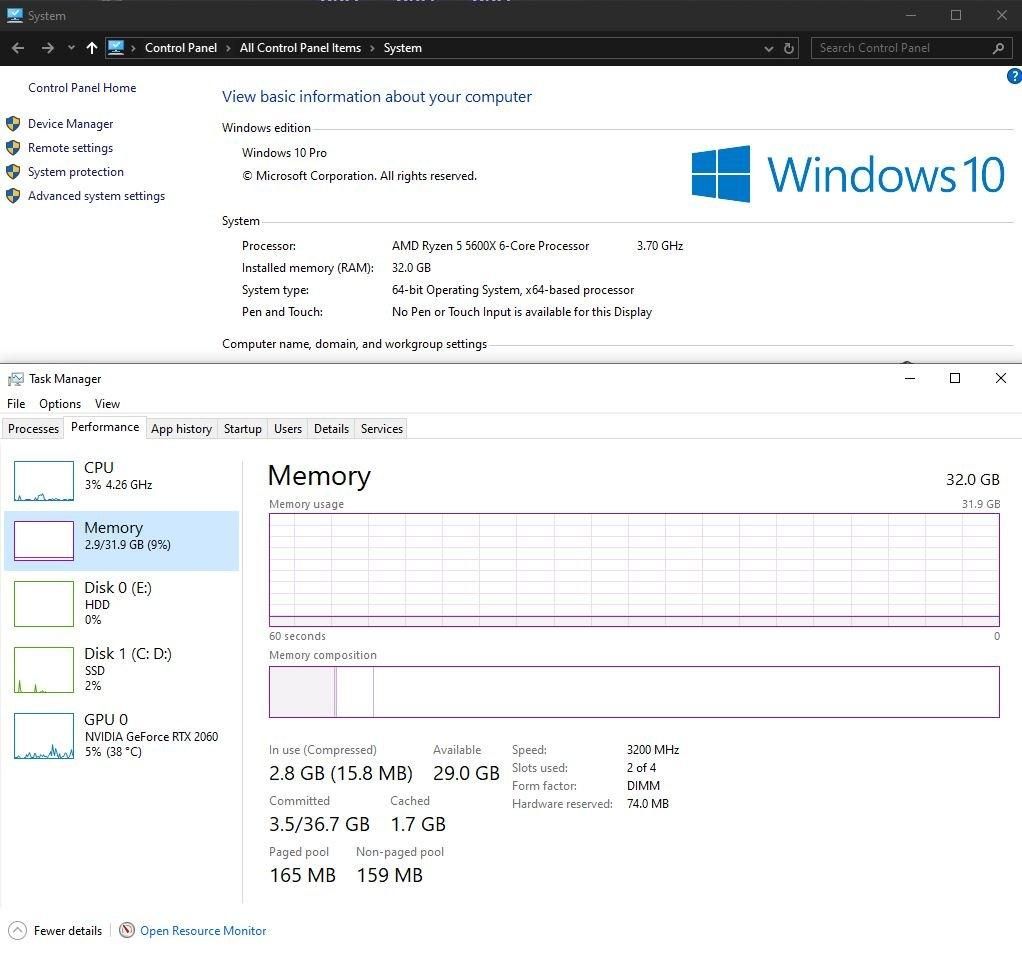
Task: Click the Committed value 3.5/36.7 GB
Action: tap(319, 824)
